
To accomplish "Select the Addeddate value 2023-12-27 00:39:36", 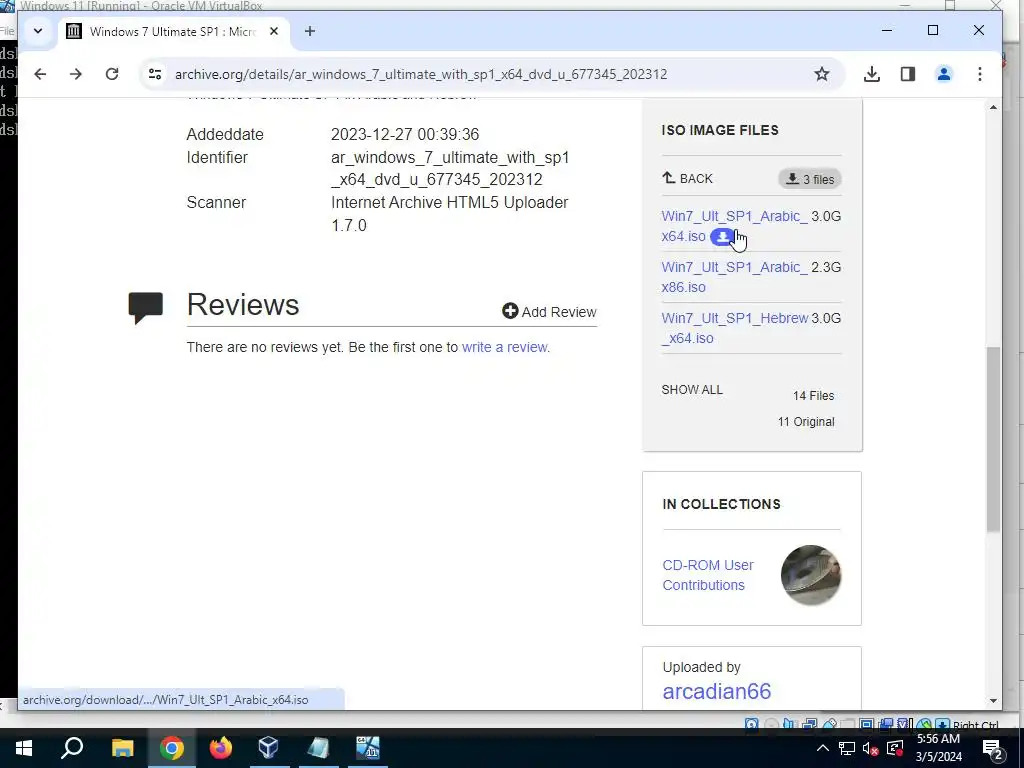I will coord(405,135).
